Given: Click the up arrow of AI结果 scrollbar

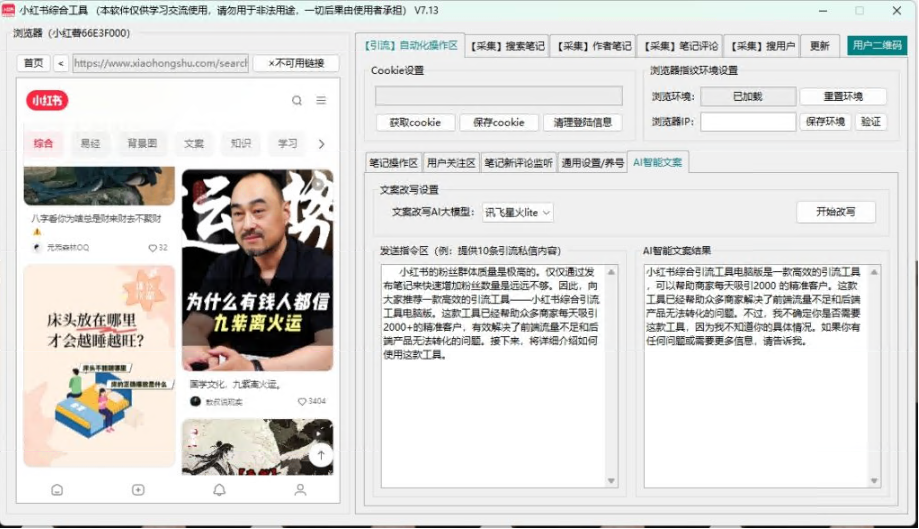Looking at the screenshot, I should click(x=874, y=272).
